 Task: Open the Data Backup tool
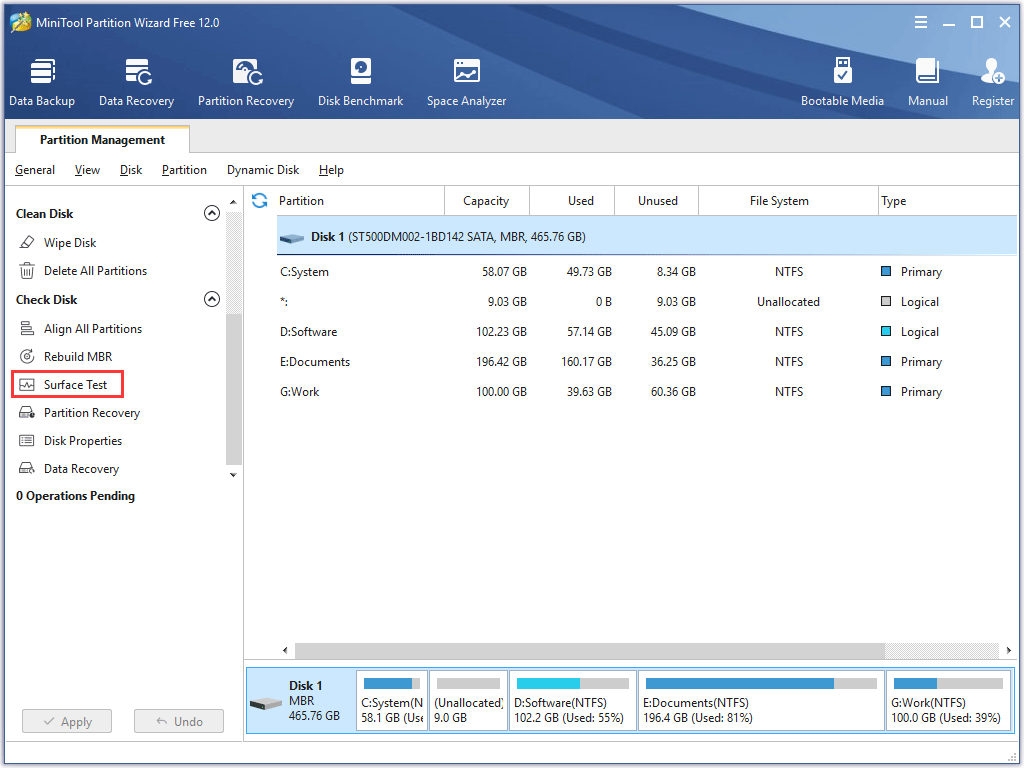42,80
